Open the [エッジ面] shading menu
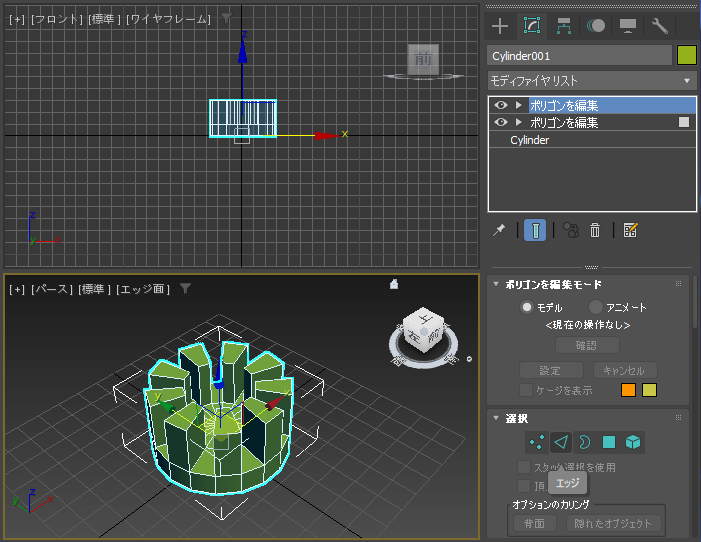The width and height of the screenshot is (701, 542). click(143, 289)
